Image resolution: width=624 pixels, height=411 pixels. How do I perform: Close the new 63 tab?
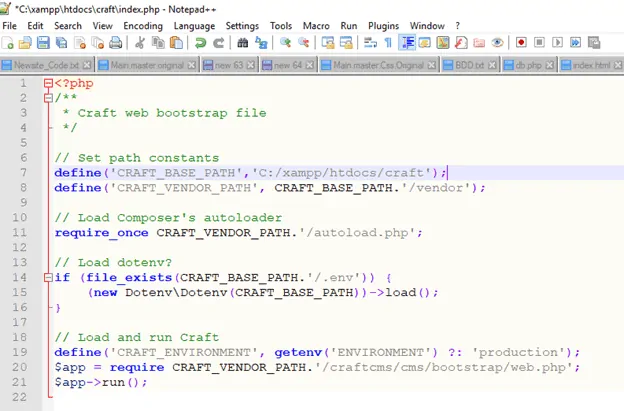pos(250,65)
